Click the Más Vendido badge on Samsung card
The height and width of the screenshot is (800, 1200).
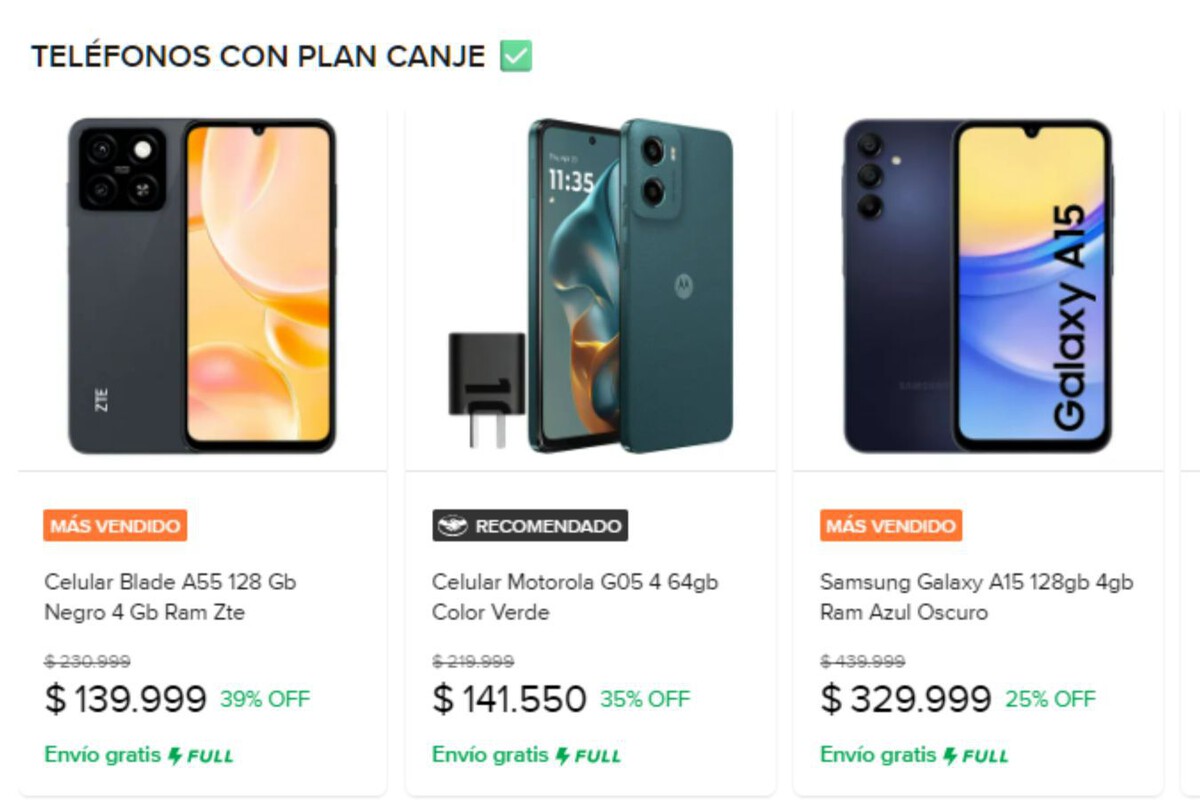891,526
